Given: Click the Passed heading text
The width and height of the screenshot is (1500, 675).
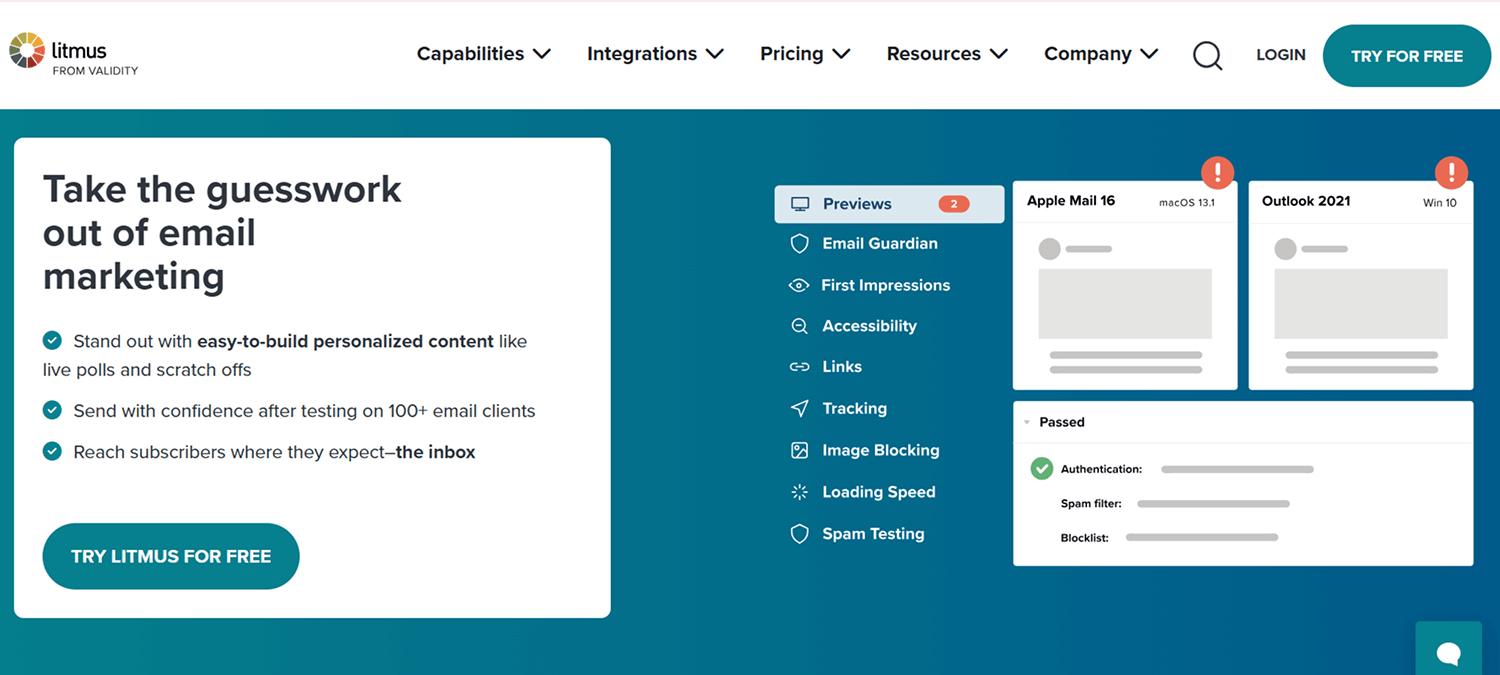Looking at the screenshot, I should tap(1062, 422).
